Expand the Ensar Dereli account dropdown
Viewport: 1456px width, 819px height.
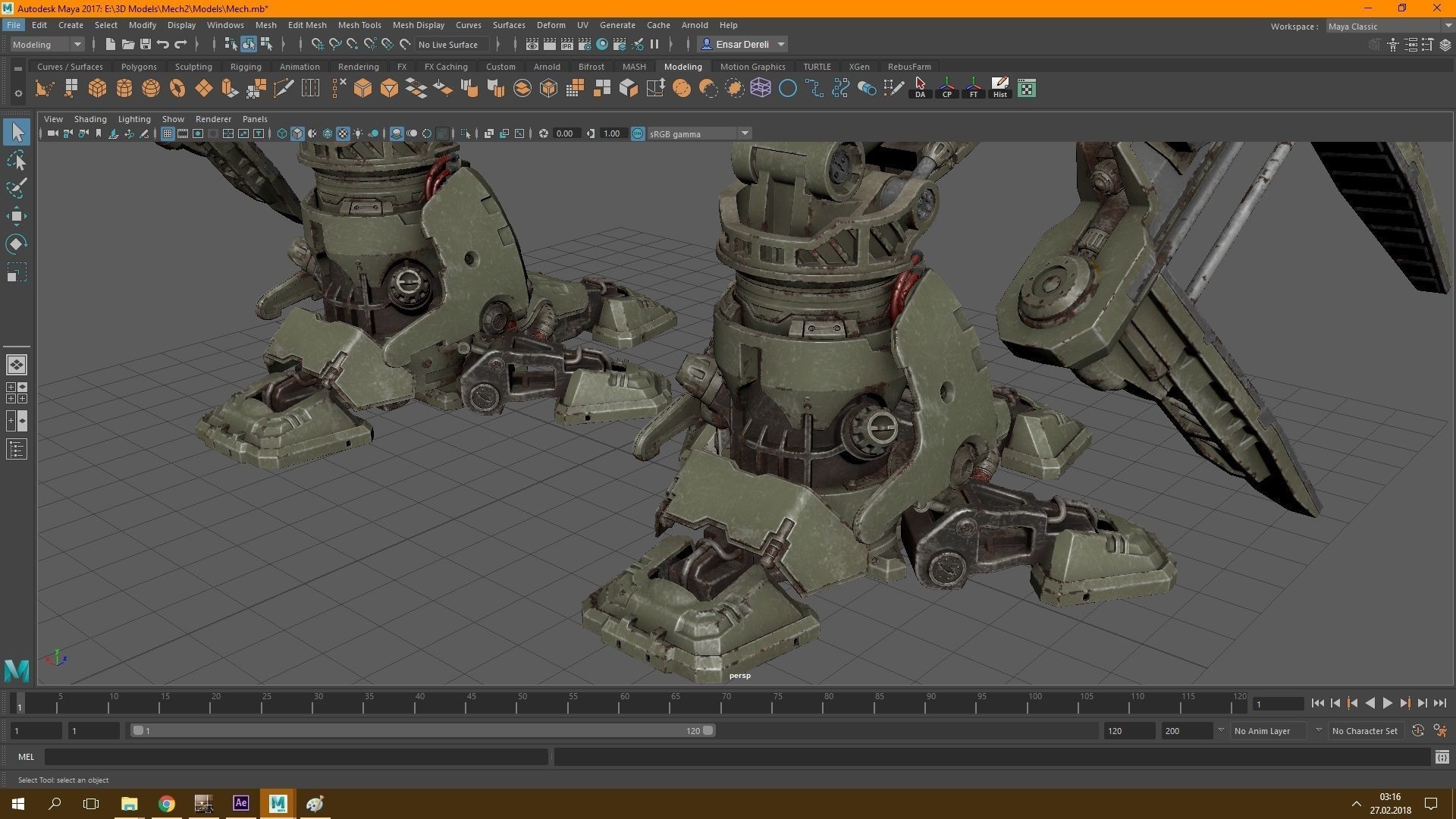[x=742, y=44]
